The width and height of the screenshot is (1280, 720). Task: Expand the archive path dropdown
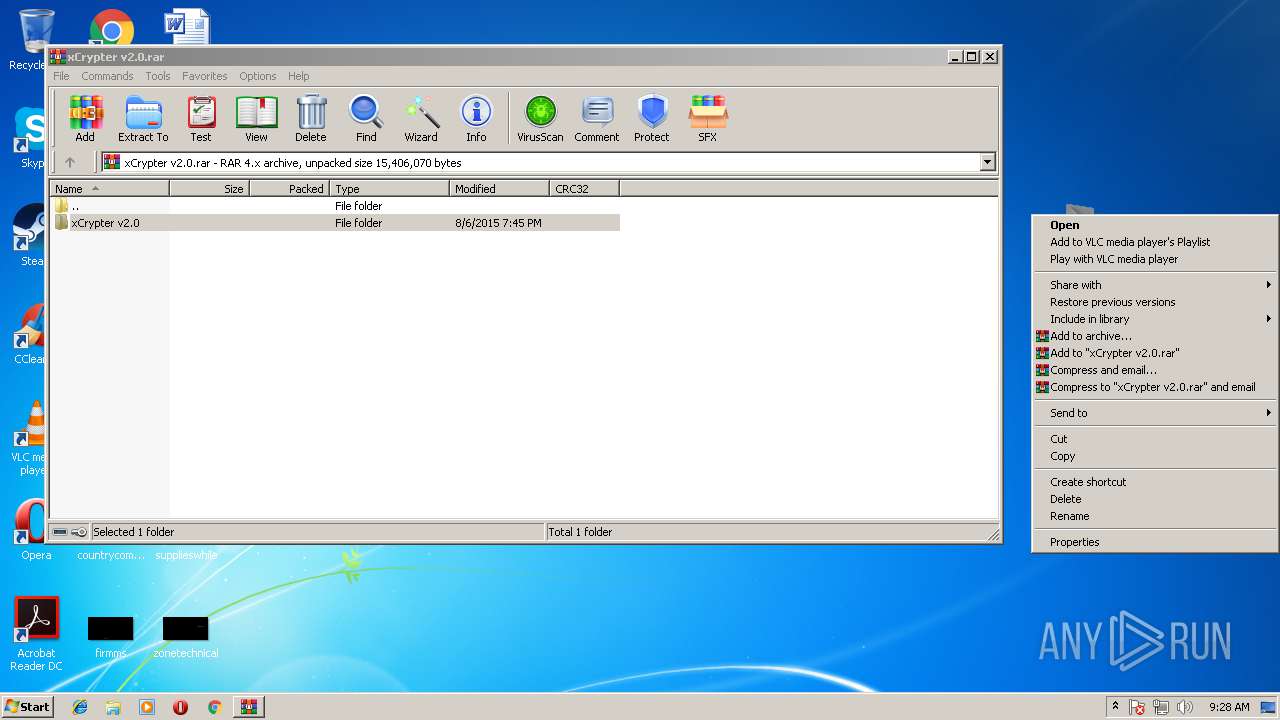pyautogui.click(x=987, y=162)
